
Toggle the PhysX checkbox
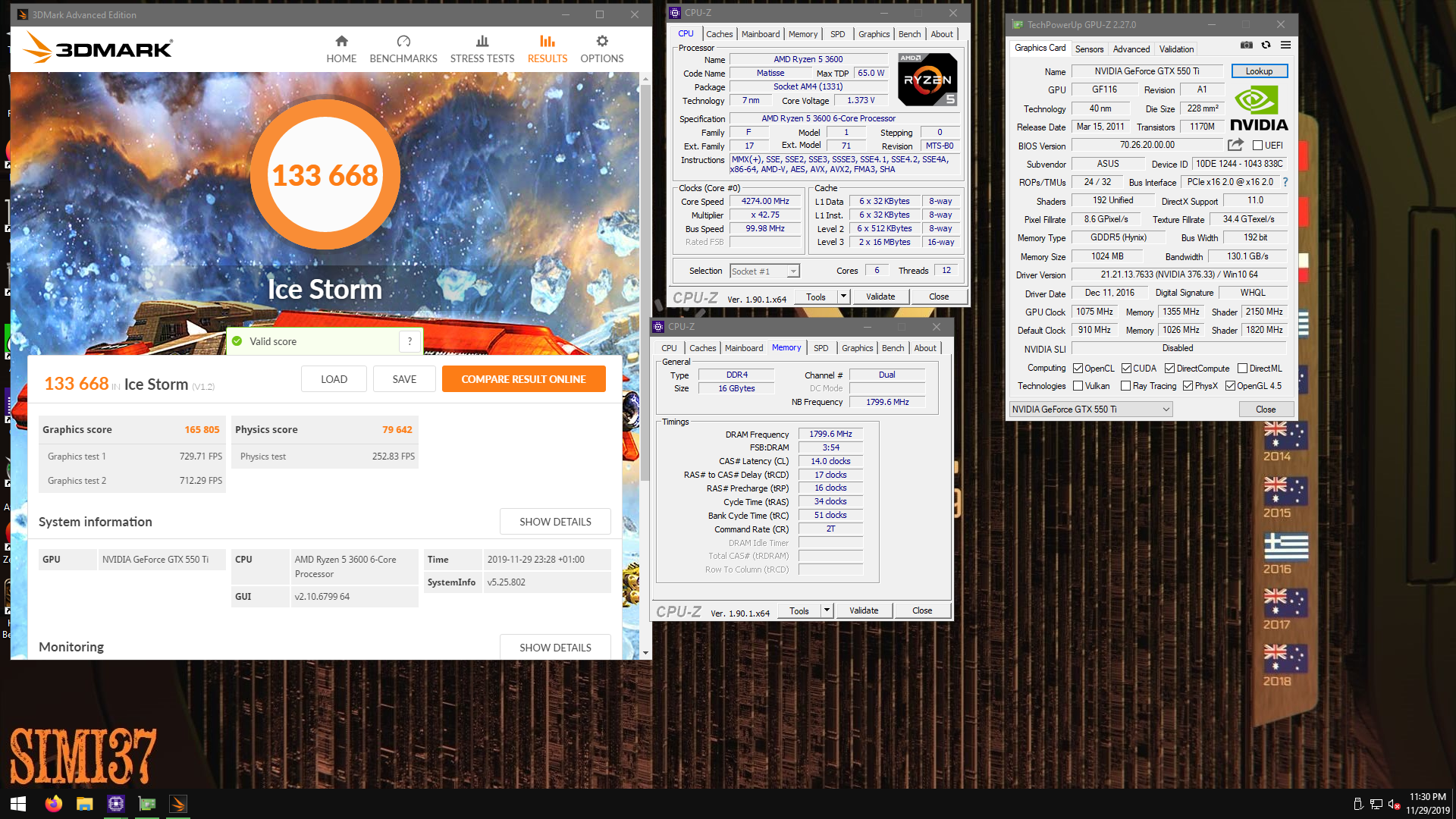point(1188,386)
